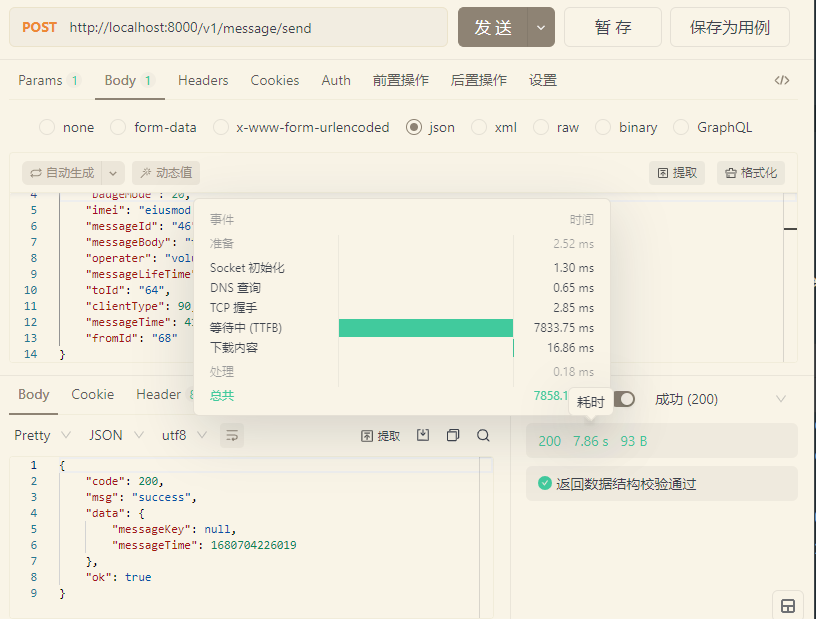Click the 保存为用例 button
Image resolution: width=816 pixels, height=619 pixels.
pos(729,28)
